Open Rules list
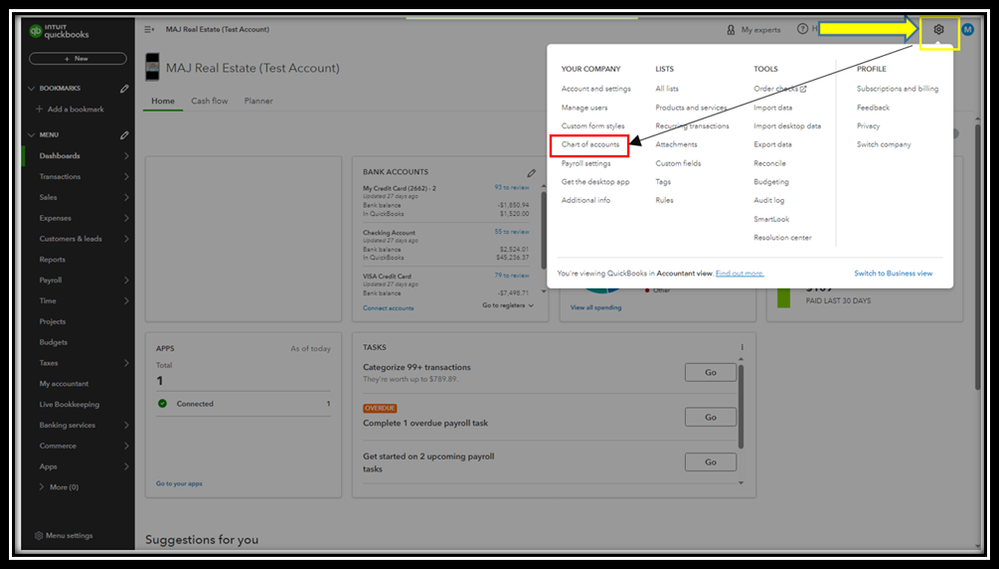 pyautogui.click(x=665, y=200)
